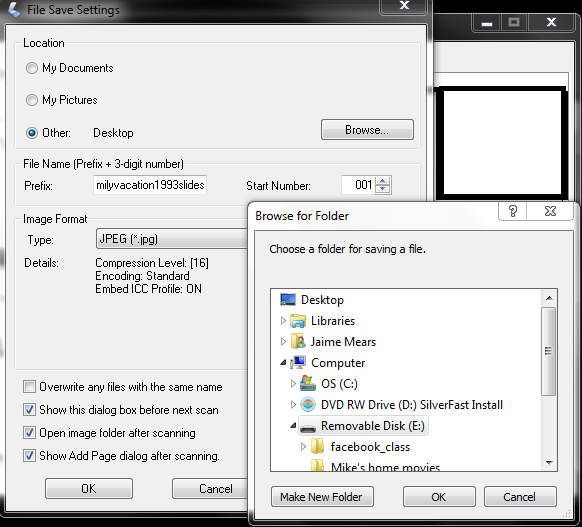Expand the facebook_class folder
This screenshot has width=582, height=527.
tap(303, 446)
